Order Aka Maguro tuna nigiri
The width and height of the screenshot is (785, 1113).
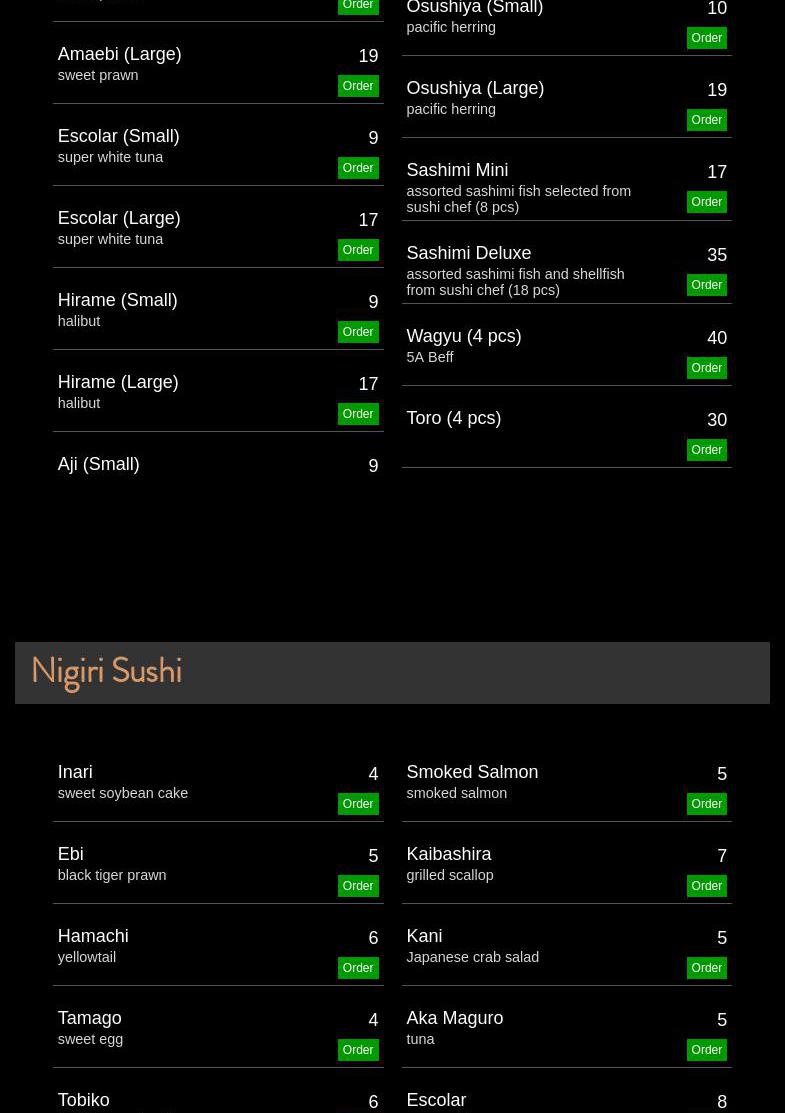[706, 1050]
